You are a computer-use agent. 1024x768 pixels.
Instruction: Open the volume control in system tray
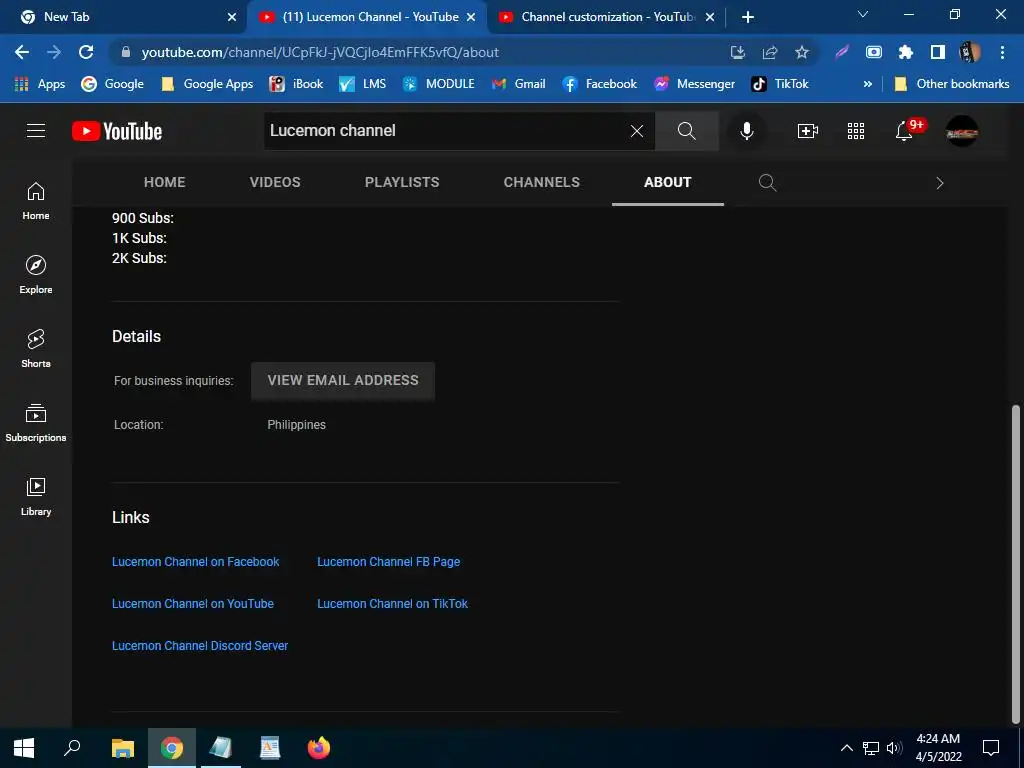point(894,748)
